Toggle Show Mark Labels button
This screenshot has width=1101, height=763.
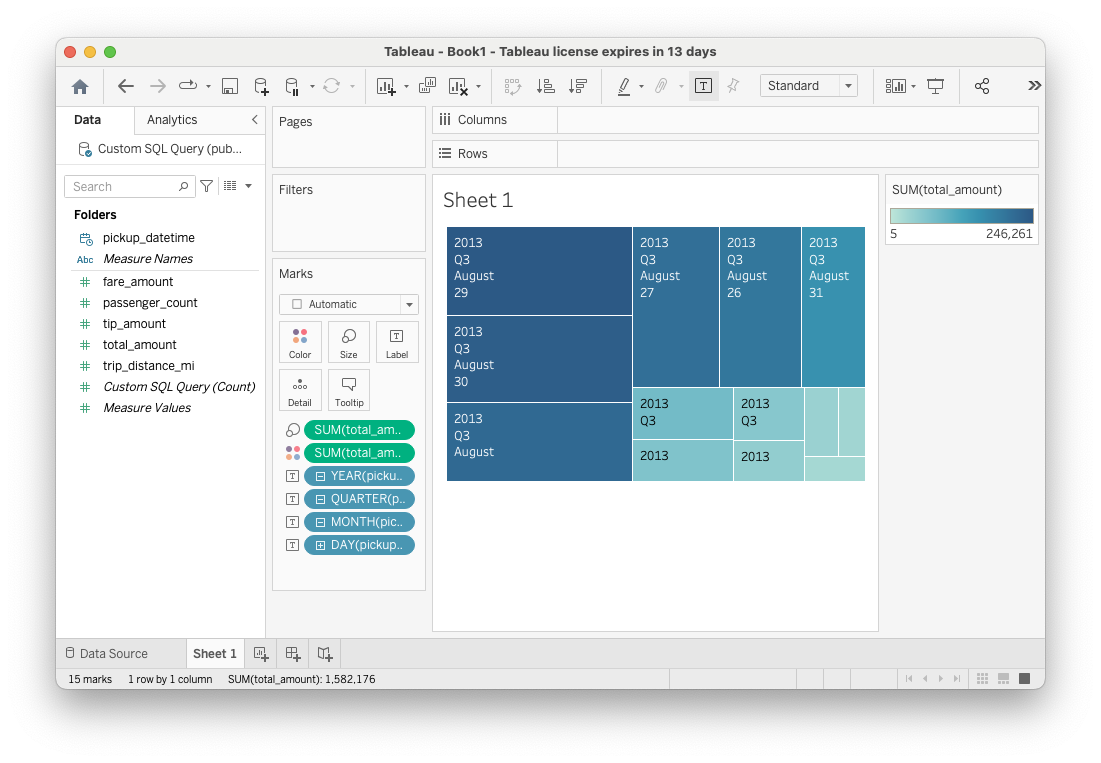point(703,87)
